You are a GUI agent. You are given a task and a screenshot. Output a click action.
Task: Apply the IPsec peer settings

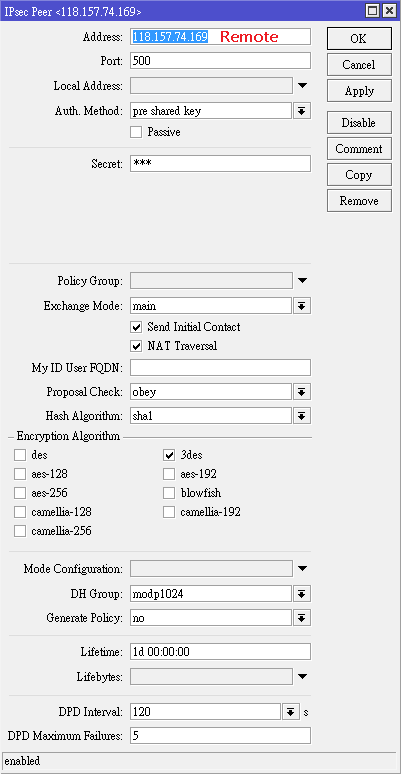click(359, 91)
